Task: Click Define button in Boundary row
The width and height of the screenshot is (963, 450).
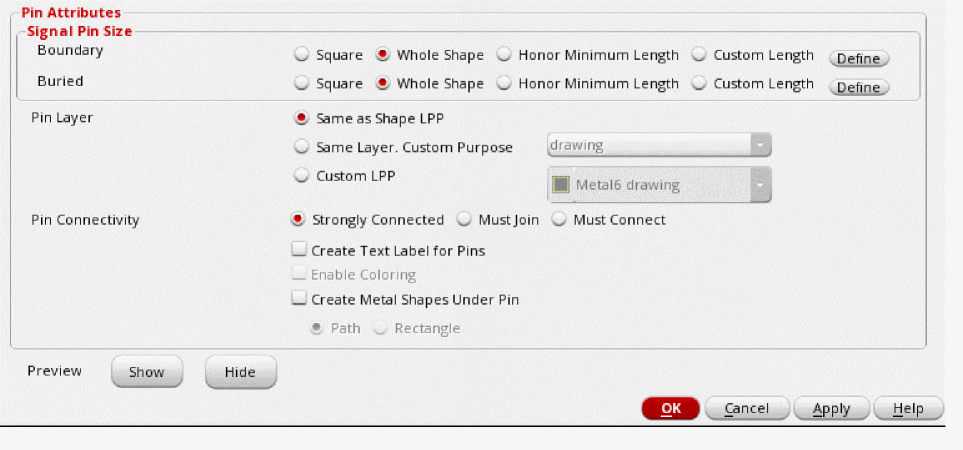Action: [858, 58]
